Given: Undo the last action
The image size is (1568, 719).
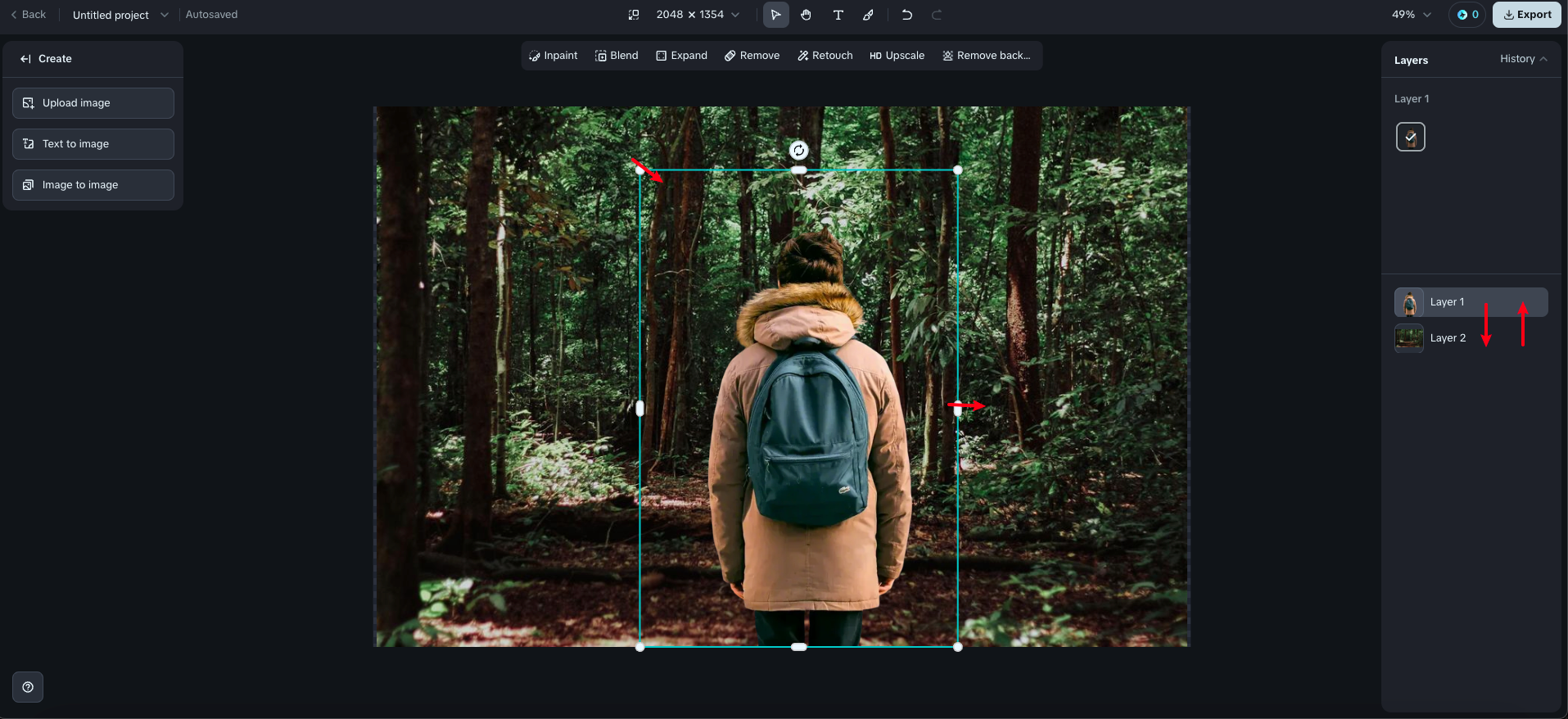Looking at the screenshot, I should point(906,15).
